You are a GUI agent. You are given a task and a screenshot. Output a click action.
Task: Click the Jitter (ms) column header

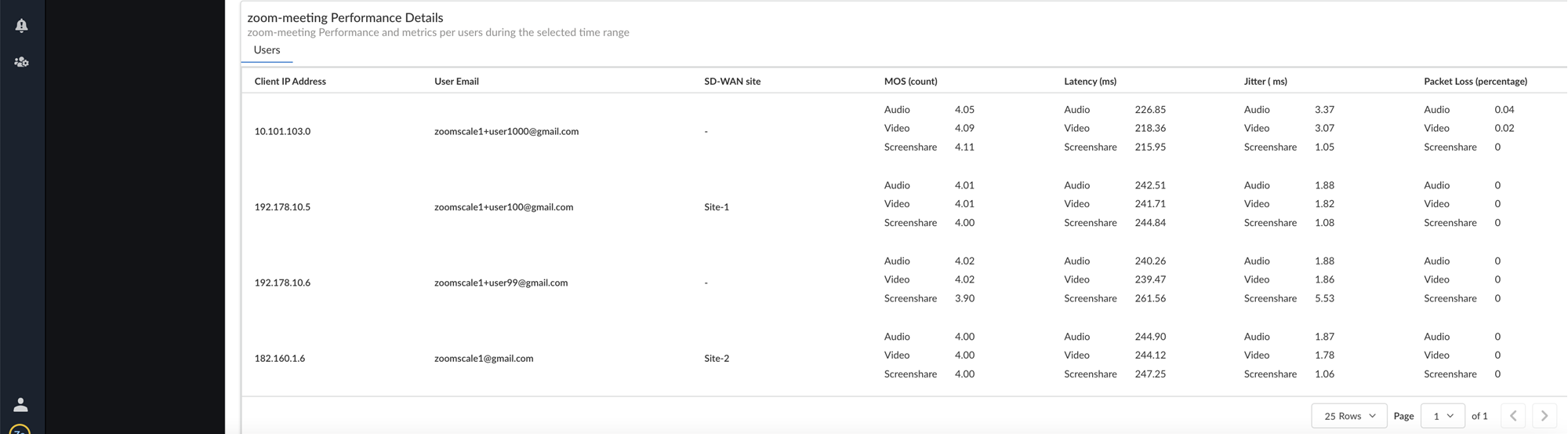coord(1265,82)
